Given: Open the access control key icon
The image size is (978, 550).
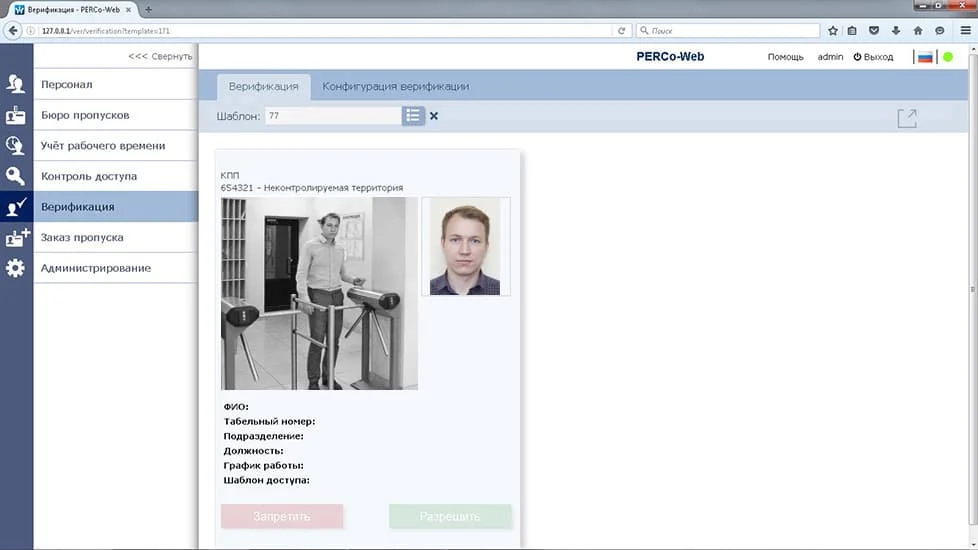Looking at the screenshot, I should point(16,176).
